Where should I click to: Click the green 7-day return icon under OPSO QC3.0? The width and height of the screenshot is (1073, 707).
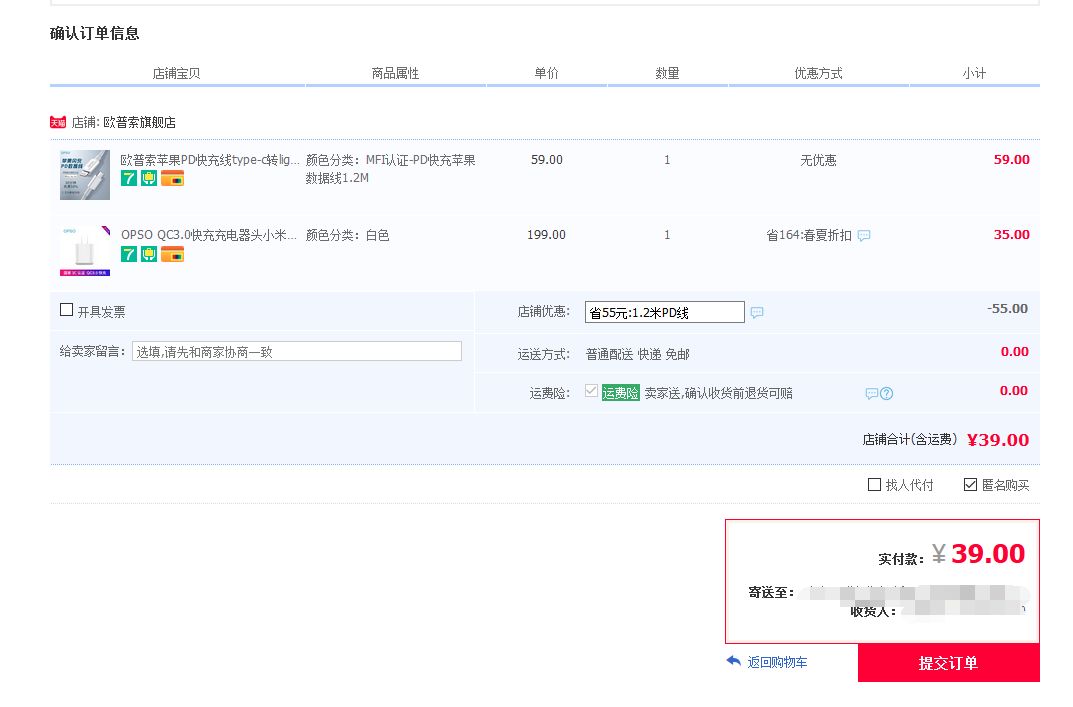click(129, 254)
